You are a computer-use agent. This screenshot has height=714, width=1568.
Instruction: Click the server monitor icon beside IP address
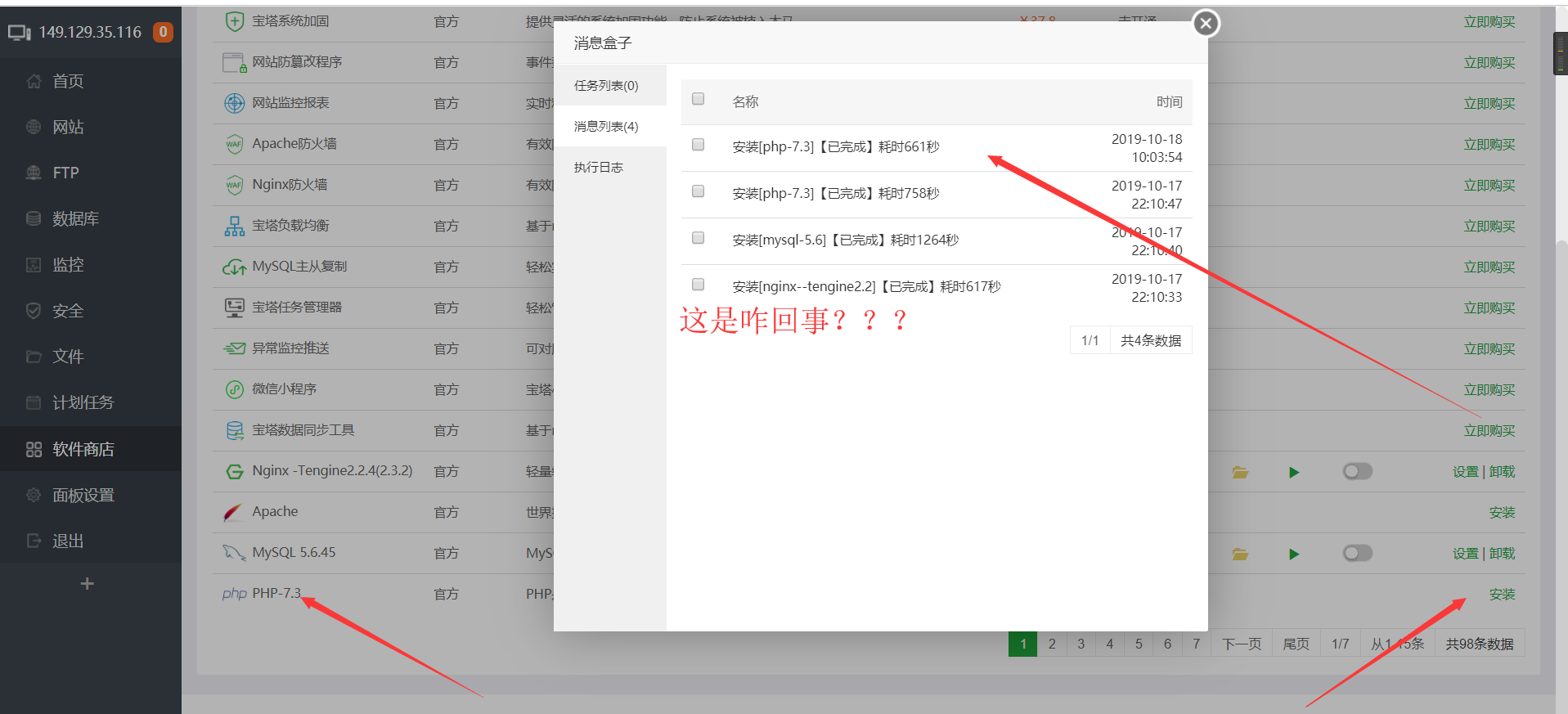[20, 32]
